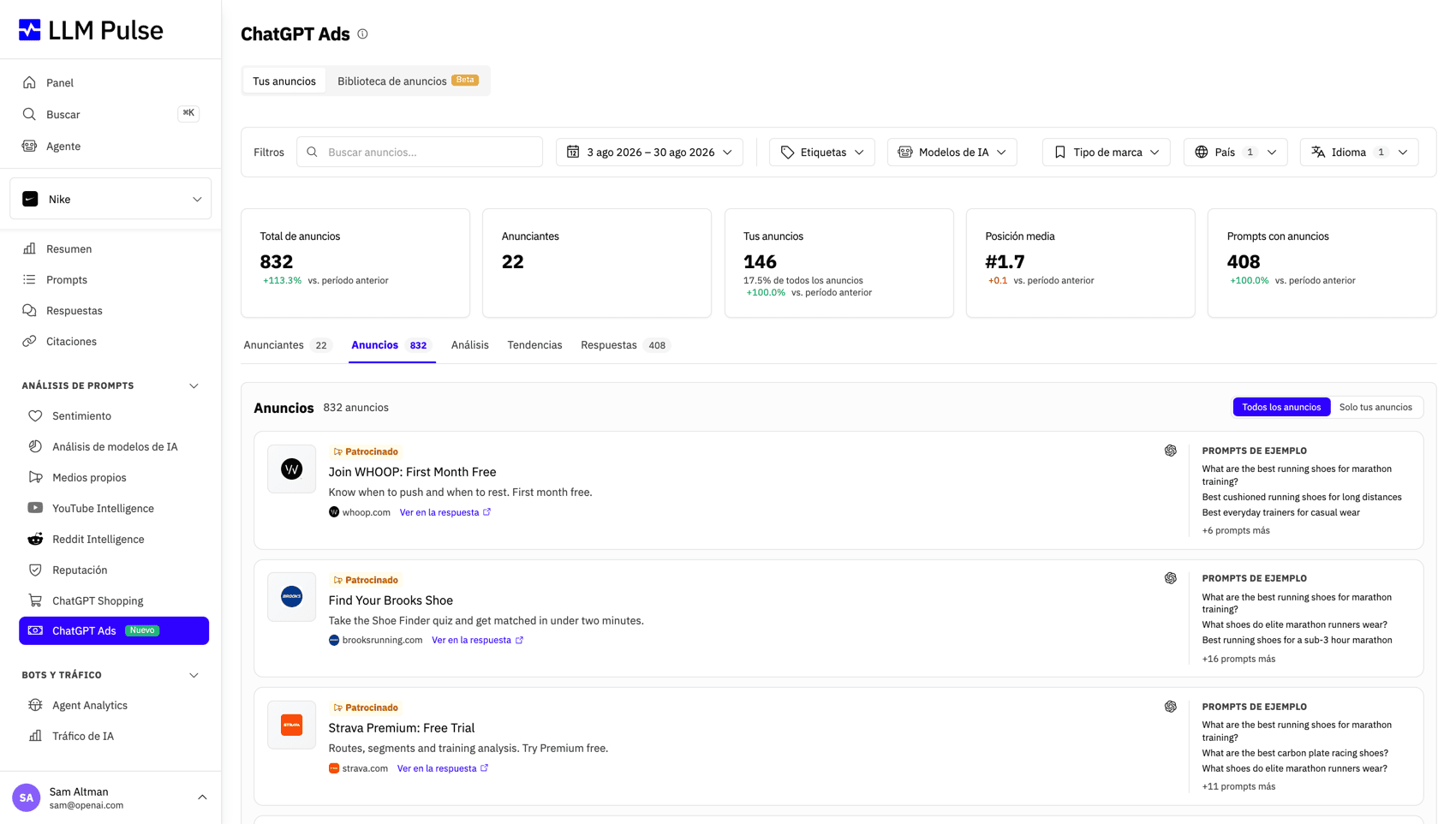1456x824 pixels.
Task: Open Respuestas chat bubbles icon
Action: tap(29, 310)
